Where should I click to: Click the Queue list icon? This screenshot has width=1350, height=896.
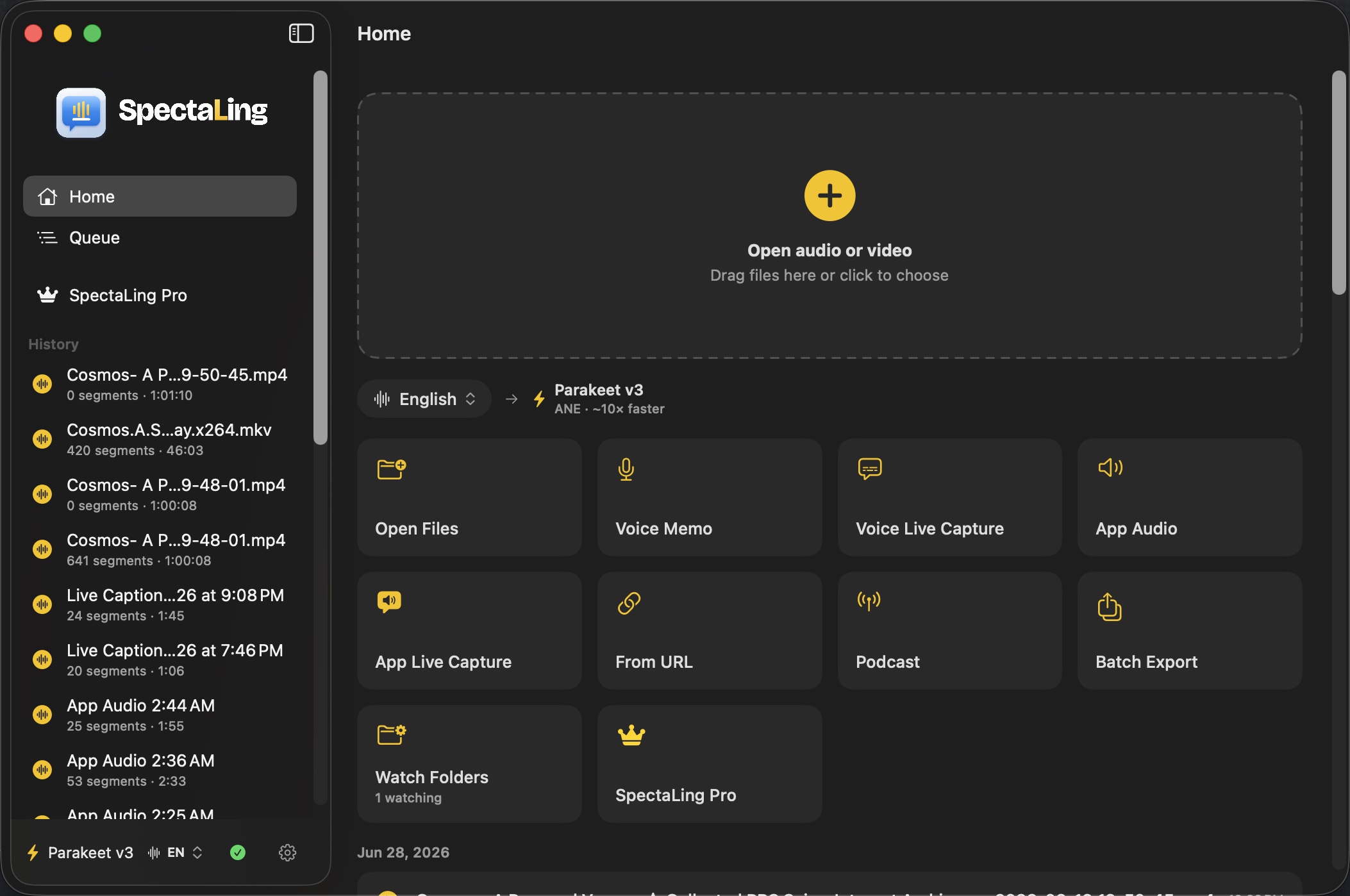47,238
